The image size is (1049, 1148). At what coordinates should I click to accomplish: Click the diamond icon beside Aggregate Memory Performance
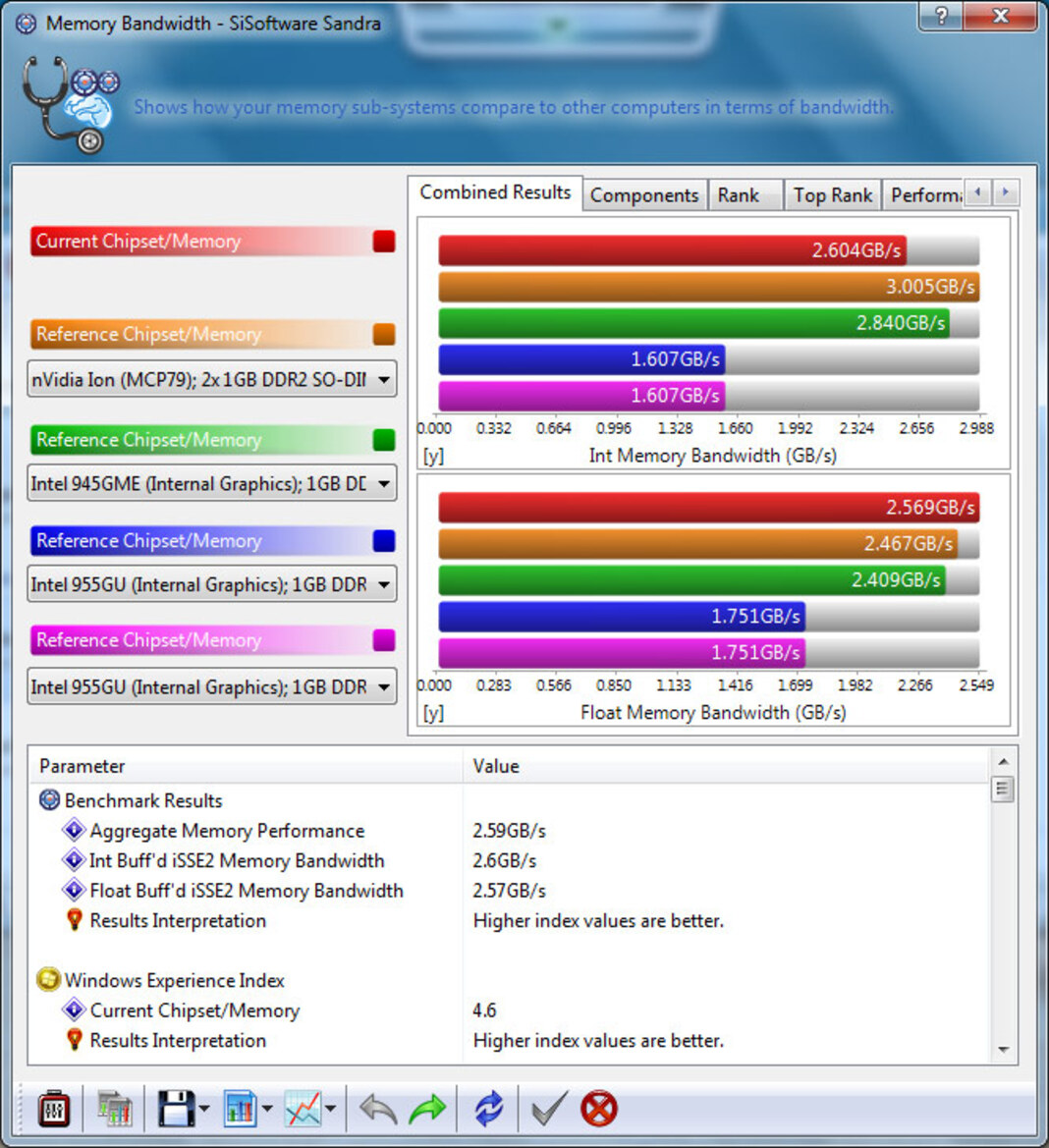pos(74,830)
